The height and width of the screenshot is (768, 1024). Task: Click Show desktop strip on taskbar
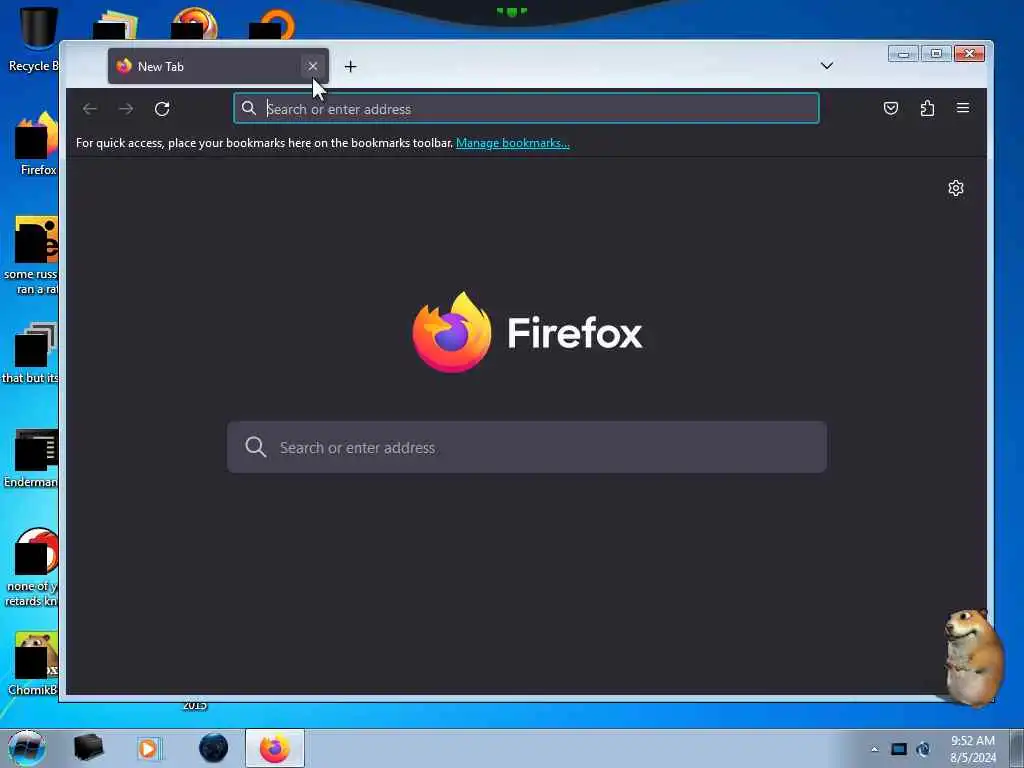[1016, 748]
